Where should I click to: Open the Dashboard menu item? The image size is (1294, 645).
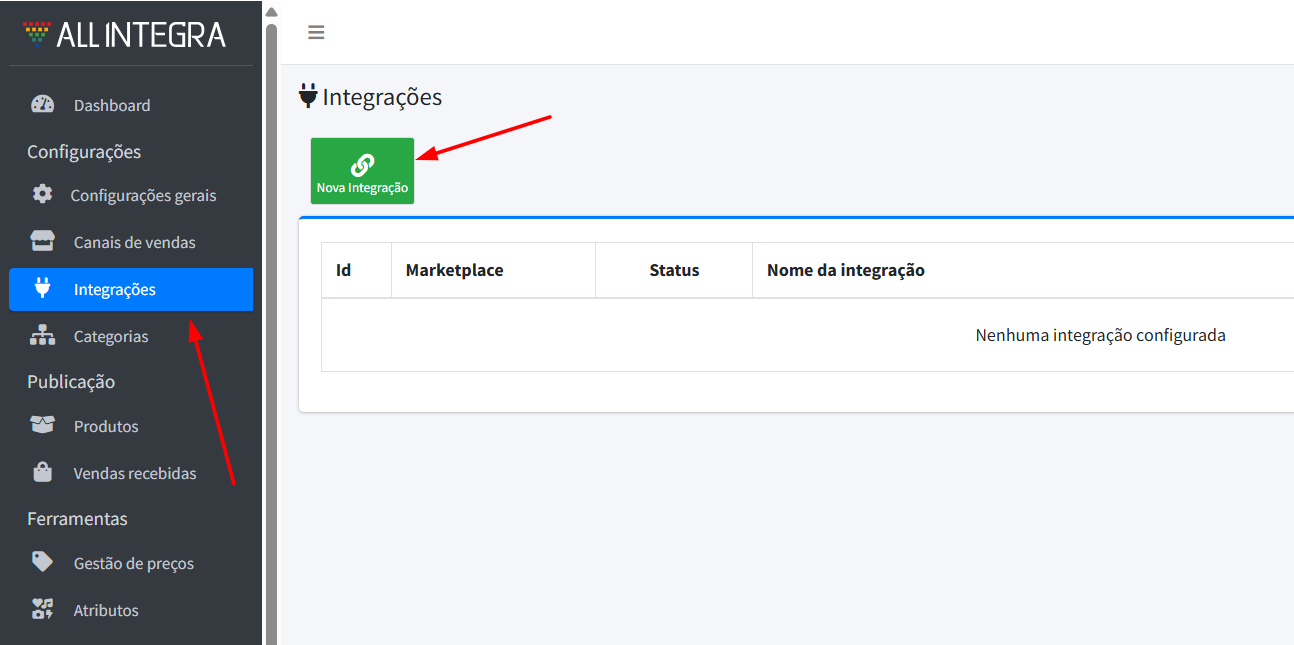click(112, 105)
